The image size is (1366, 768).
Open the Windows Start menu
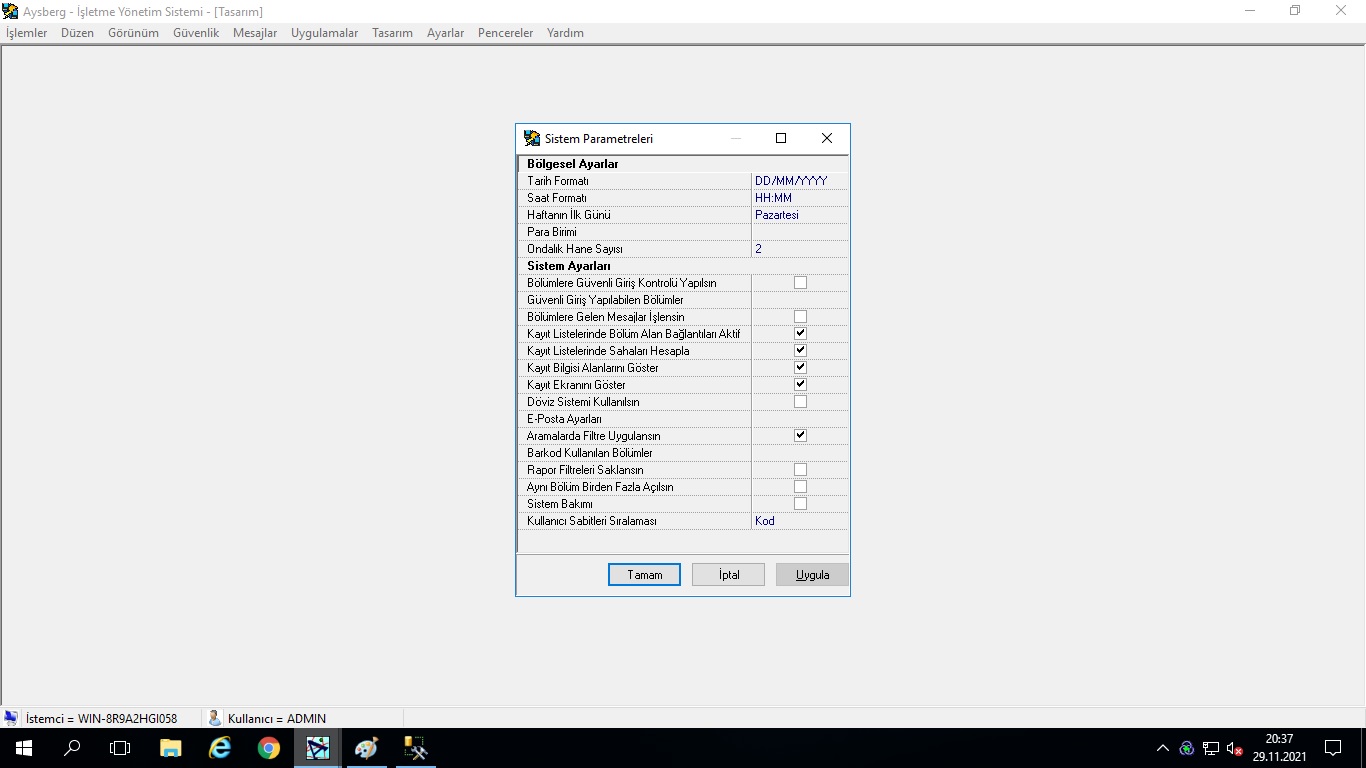23,748
